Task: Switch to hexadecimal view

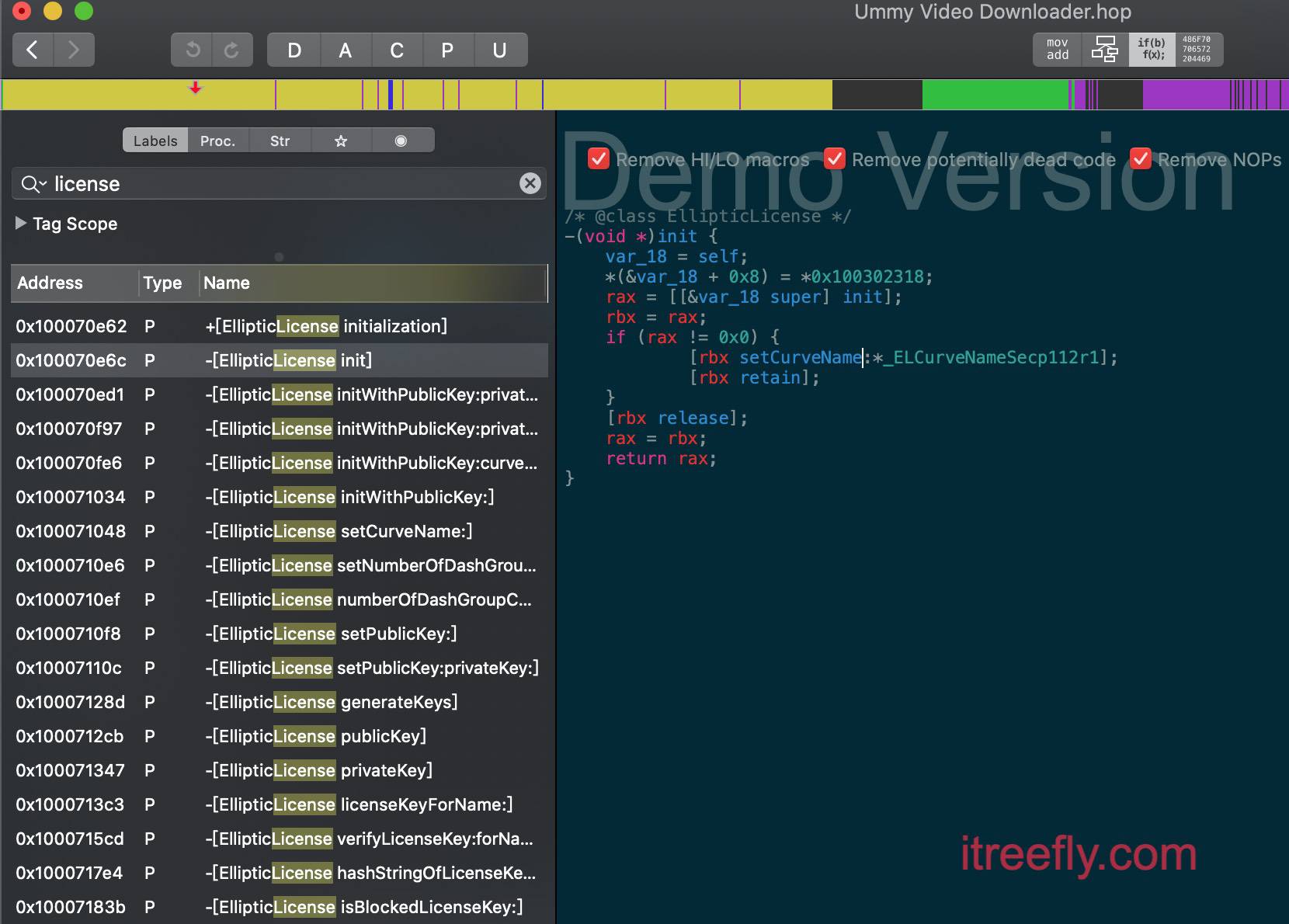Action: 1199,50
